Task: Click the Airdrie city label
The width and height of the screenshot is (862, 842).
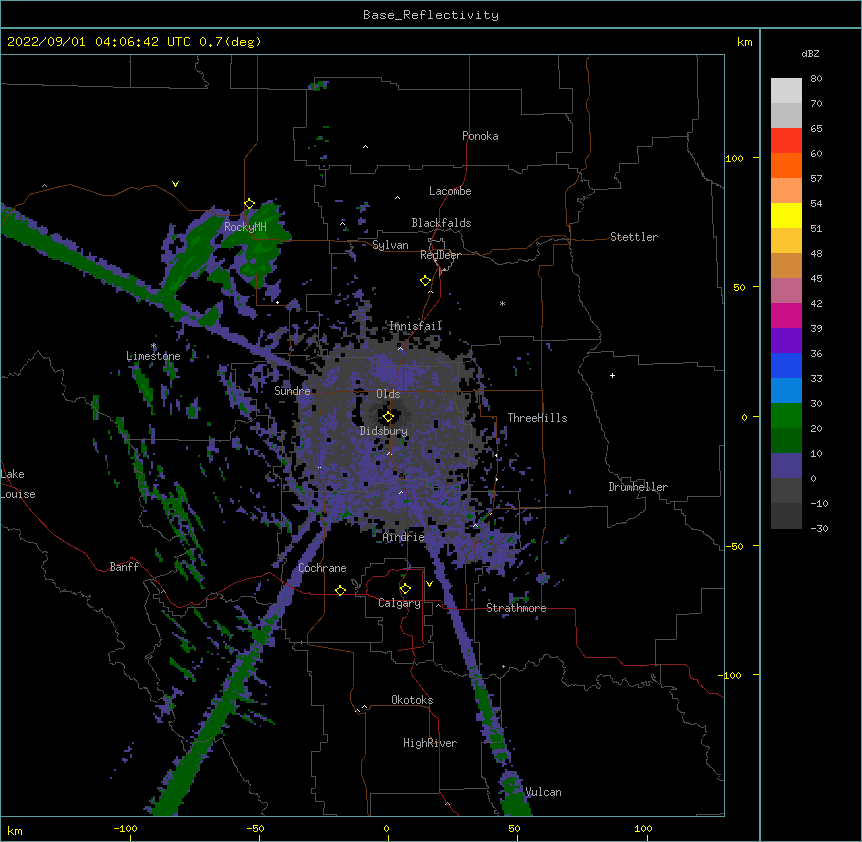Action: tap(404, 537)
